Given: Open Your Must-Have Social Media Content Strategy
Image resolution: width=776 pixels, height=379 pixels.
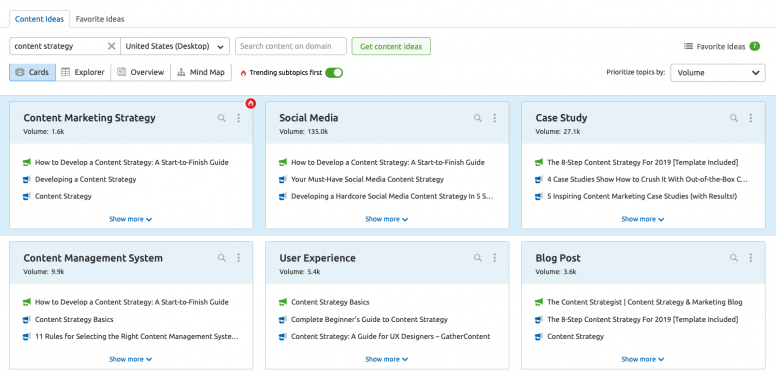Looking at the screenshot, I should click(367, 179).
